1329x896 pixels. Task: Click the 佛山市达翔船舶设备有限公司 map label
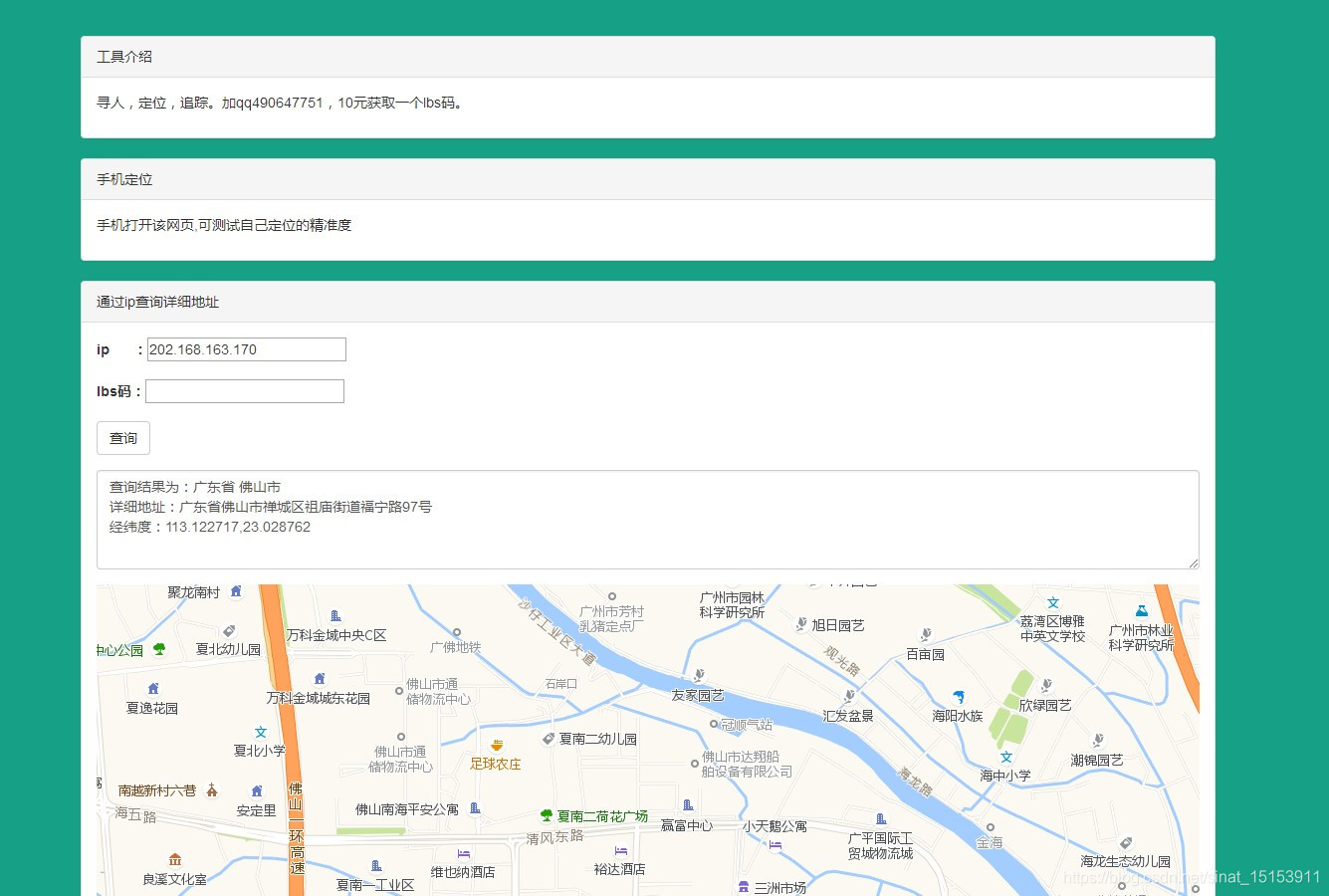coord(747,765)
